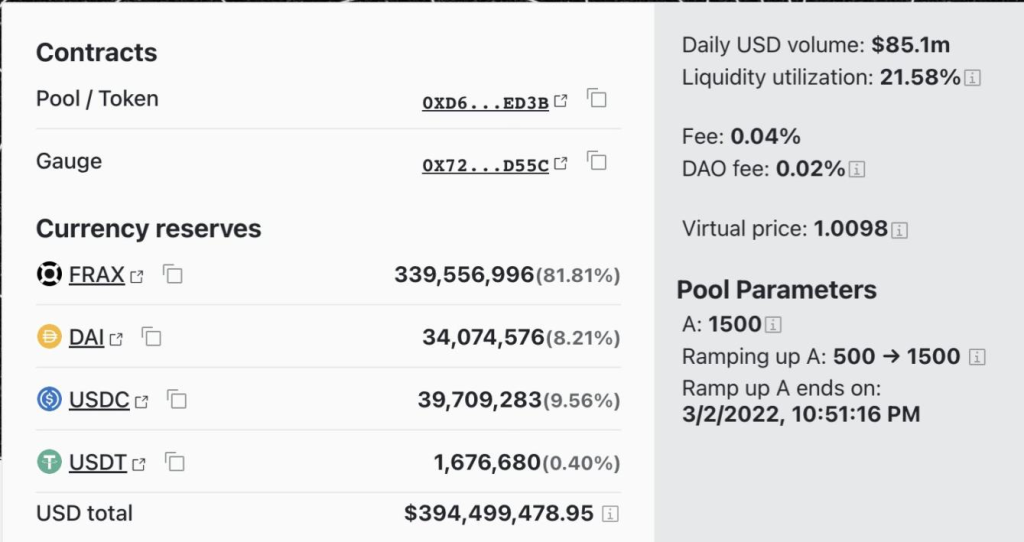The image size is (1024, 542).
Task: Click the Contracts heading
Action: click(x=97, y=52)
